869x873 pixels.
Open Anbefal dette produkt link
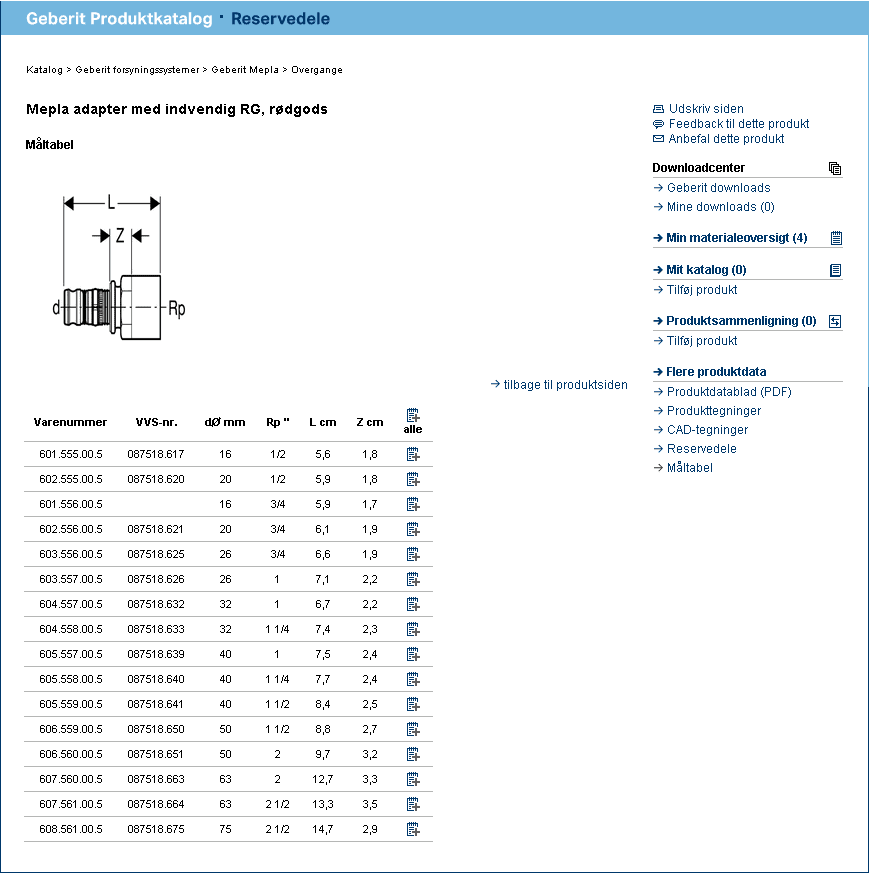(726, 139)
